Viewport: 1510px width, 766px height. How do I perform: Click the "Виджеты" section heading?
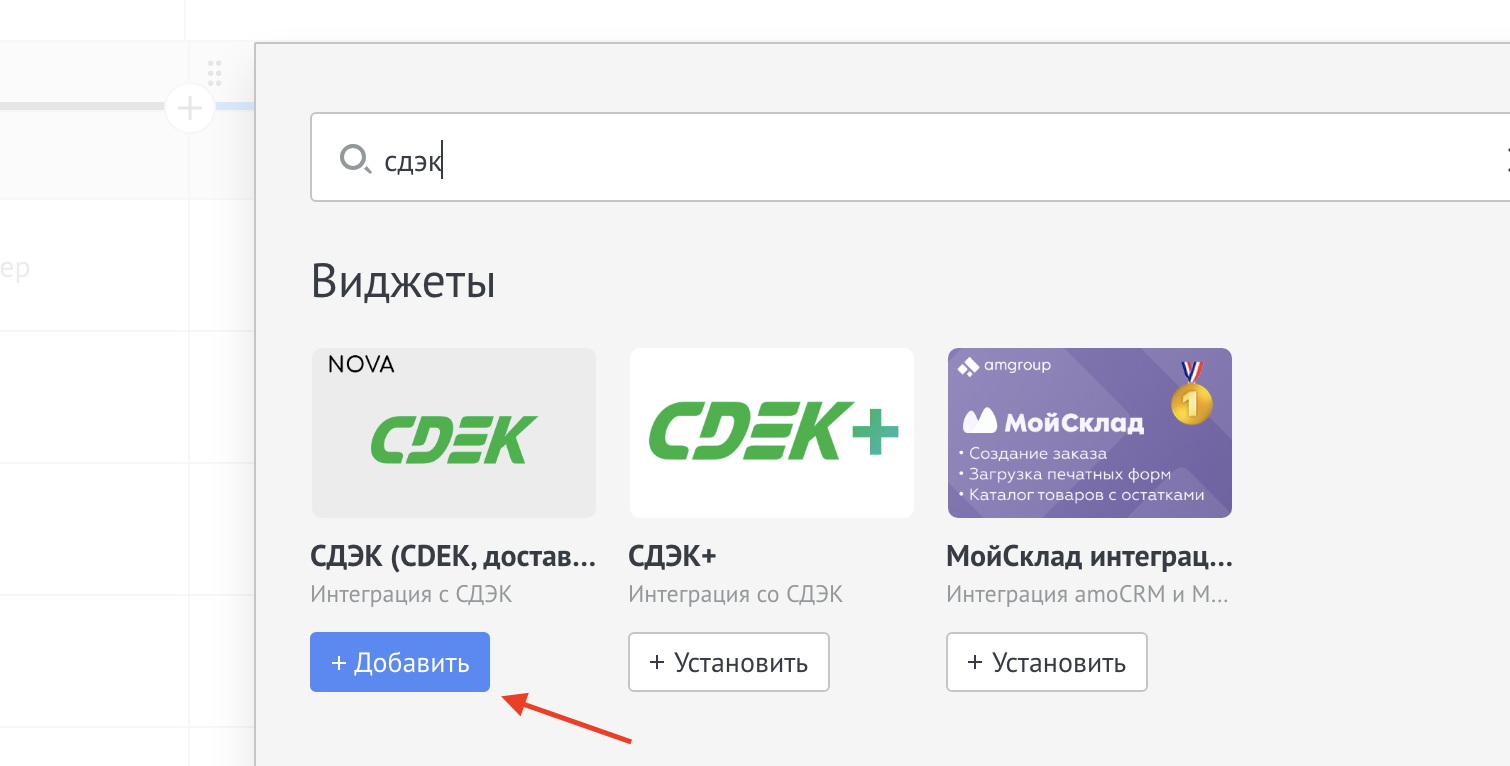click(x=403, y=282)
